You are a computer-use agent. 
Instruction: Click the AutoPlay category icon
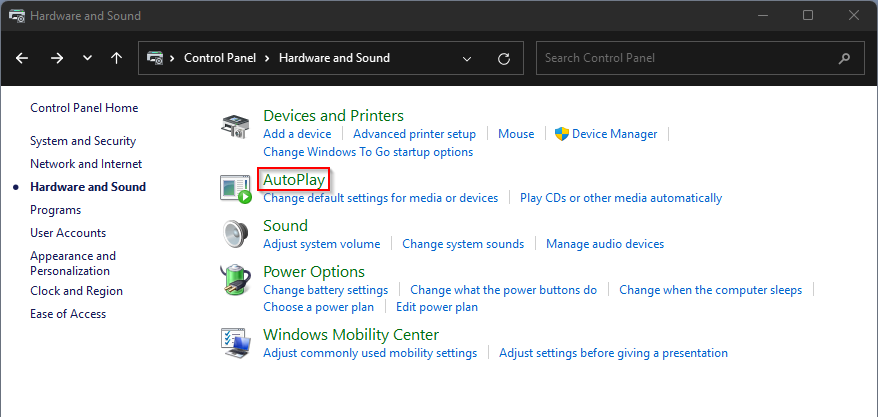235,189
